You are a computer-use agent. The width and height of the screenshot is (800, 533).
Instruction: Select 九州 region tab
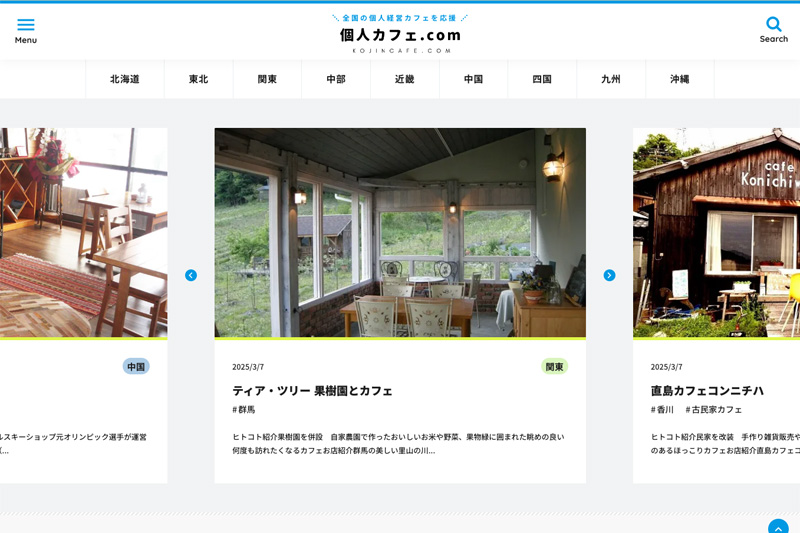pyautogui.click(x=611, y=79)
